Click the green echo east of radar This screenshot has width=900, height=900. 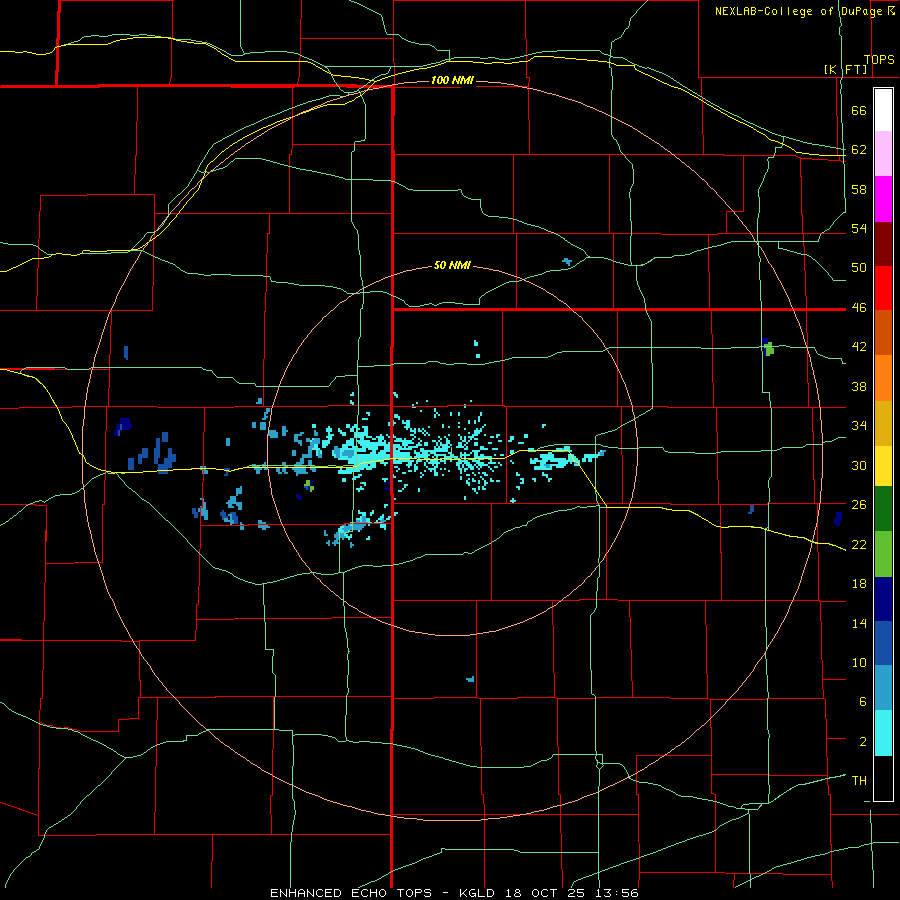769,348
